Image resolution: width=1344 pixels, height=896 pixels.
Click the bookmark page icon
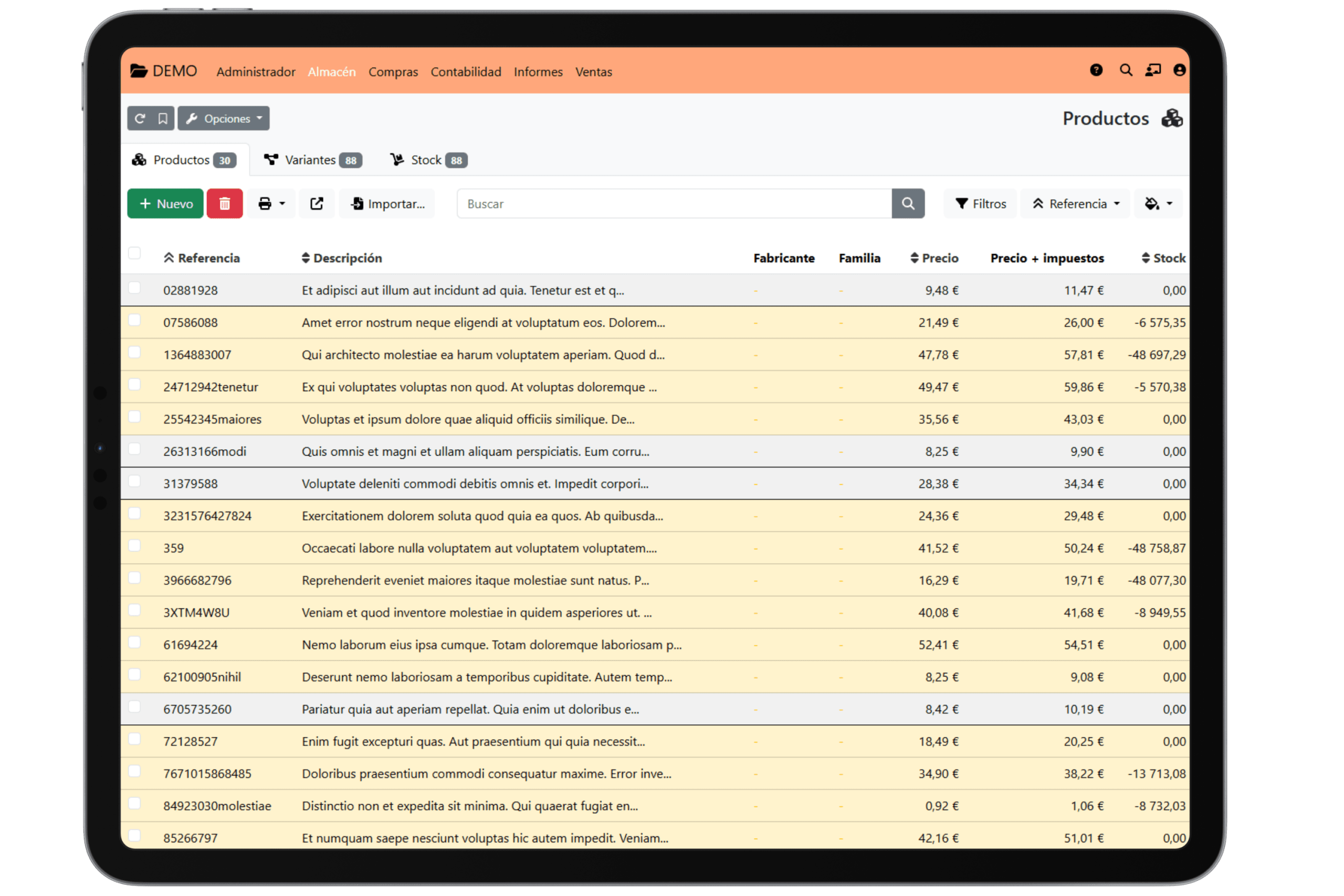click(x=163, y=118)
